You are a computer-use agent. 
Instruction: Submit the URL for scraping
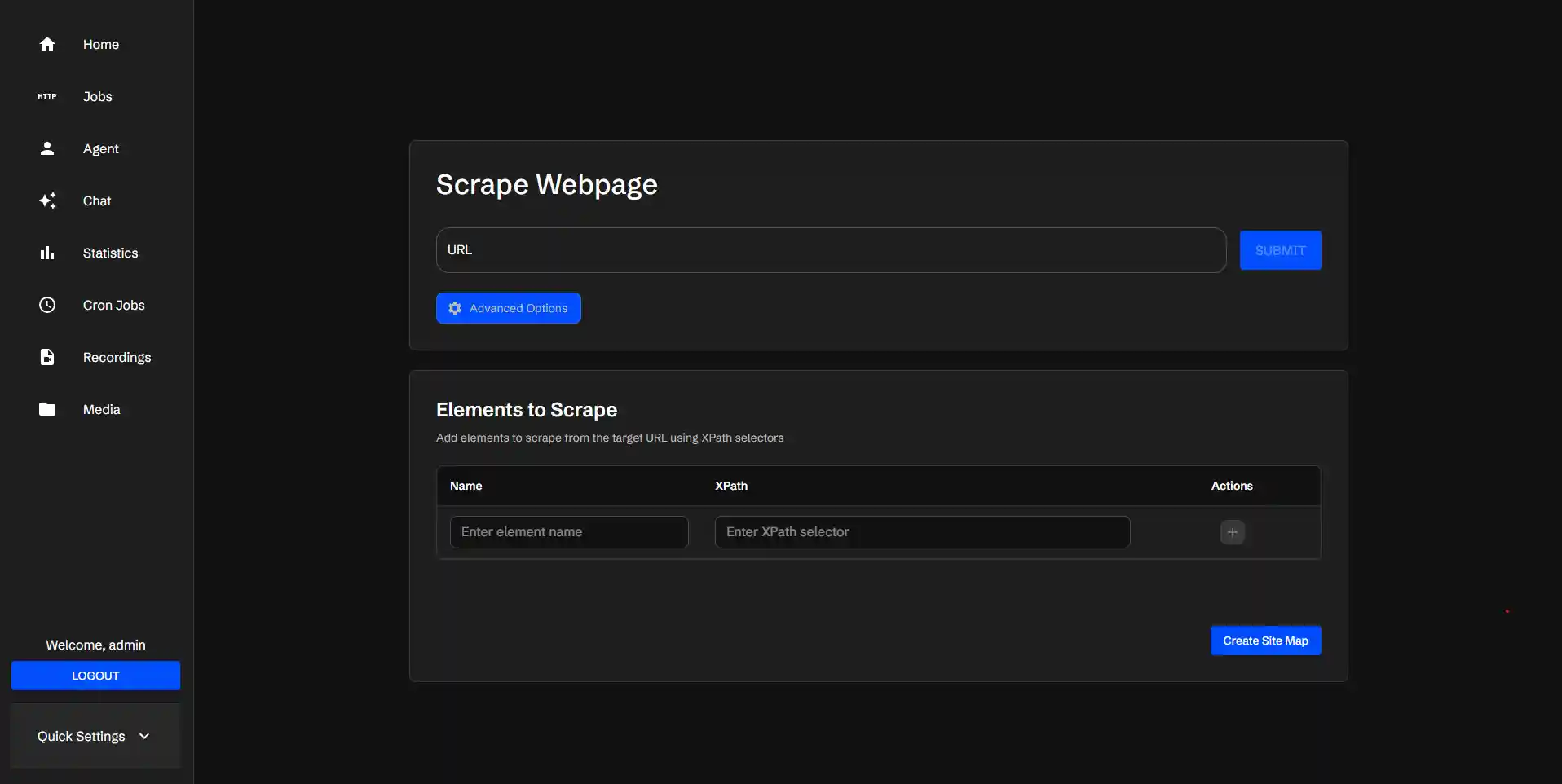pyautogui.click(x=1280, y=249)
